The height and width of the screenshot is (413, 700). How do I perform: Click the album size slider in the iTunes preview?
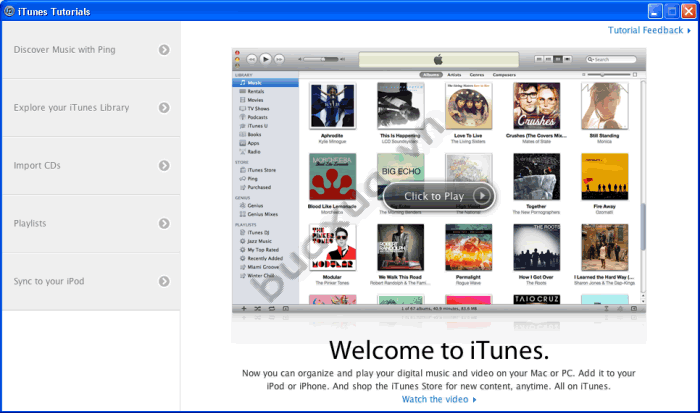[609, 75]
